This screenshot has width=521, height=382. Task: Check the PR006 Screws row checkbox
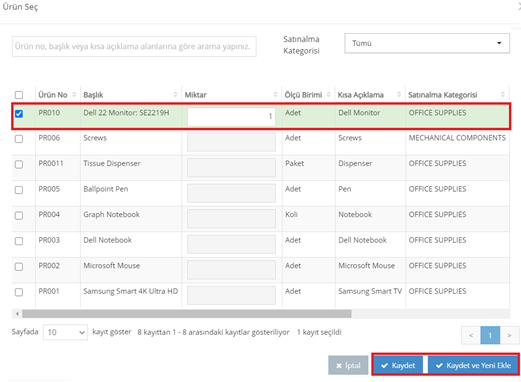[x=19, y=139]
